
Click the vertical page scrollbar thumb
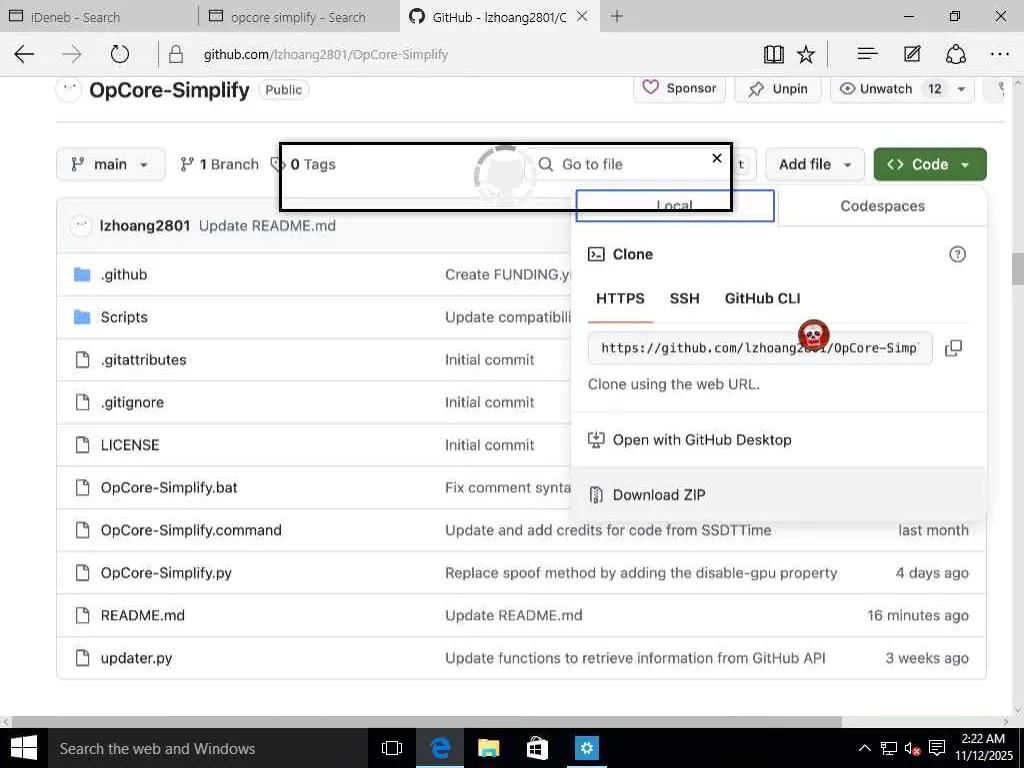point(1017,269)
